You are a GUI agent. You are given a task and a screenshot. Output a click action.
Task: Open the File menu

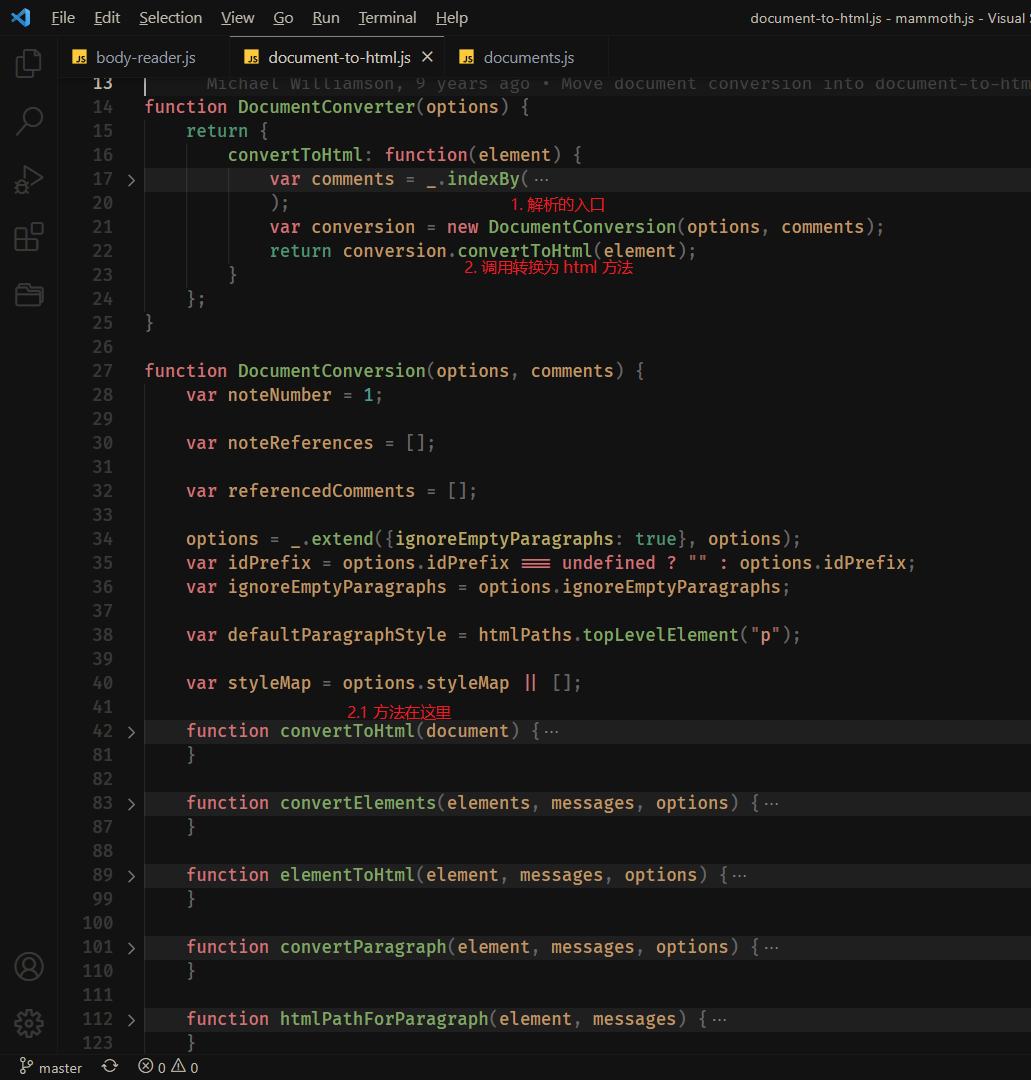(x=63, y=18)
